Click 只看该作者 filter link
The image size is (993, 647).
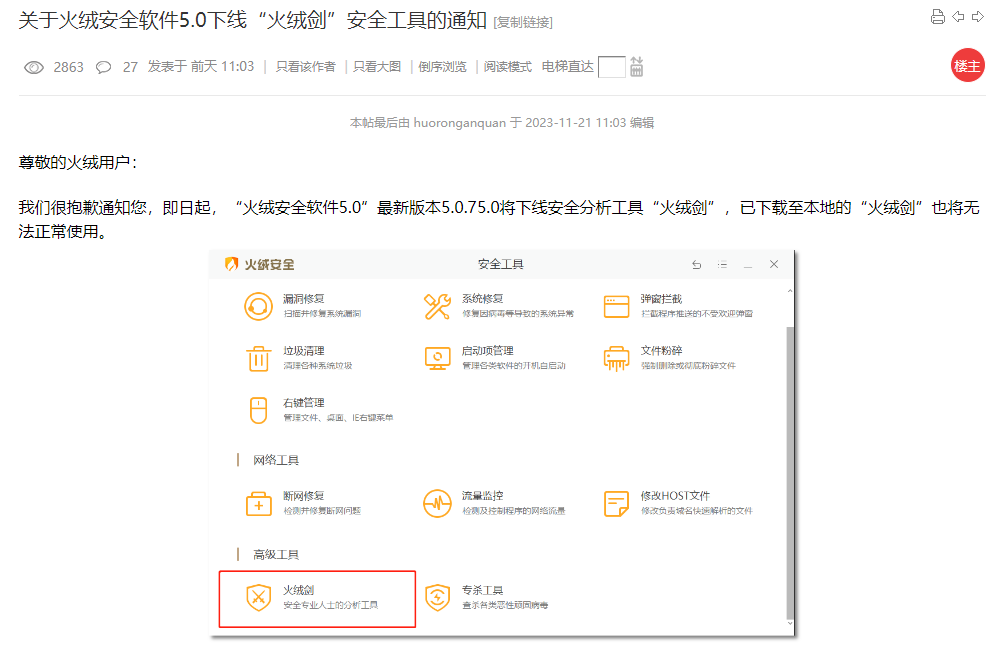click(x=305, y=66)
